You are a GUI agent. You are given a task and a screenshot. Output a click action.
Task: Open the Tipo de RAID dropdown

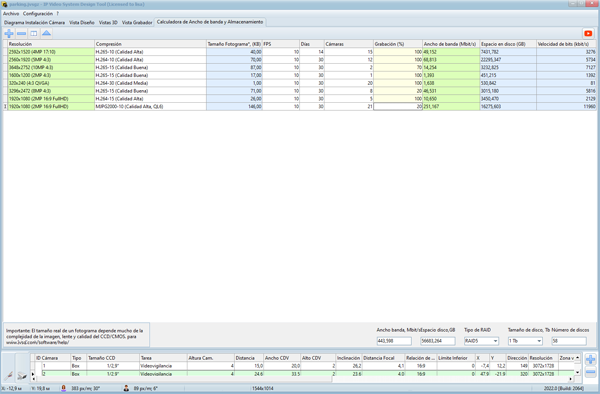point(481,341)
